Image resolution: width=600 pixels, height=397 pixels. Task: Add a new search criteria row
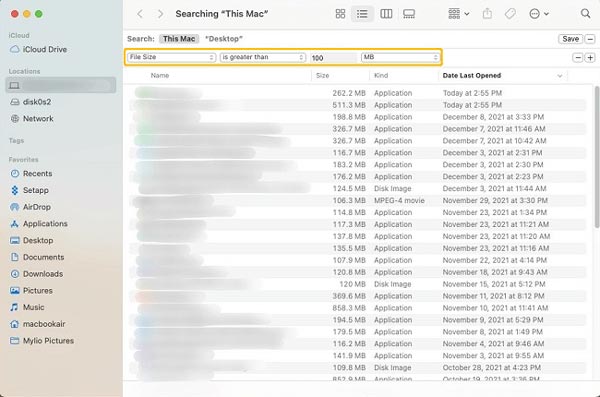(590, 57)
